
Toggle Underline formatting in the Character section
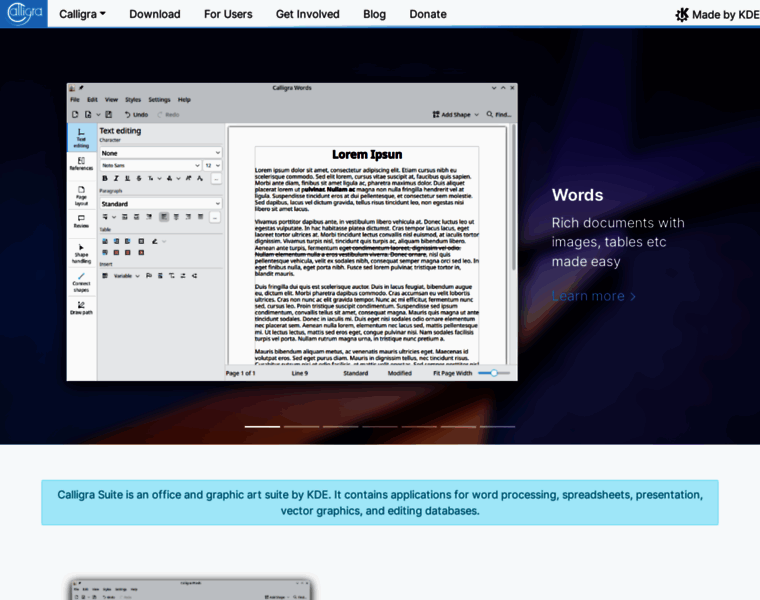click(127, 178)
